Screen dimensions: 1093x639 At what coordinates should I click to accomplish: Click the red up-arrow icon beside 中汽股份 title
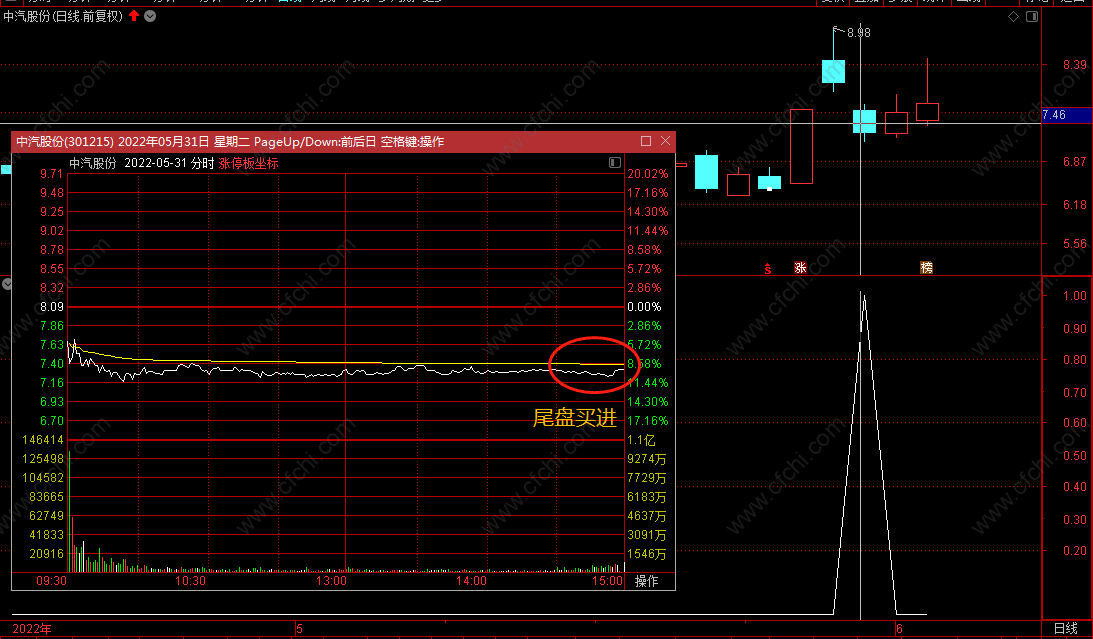pyautogui.click(x=134, y=15)
